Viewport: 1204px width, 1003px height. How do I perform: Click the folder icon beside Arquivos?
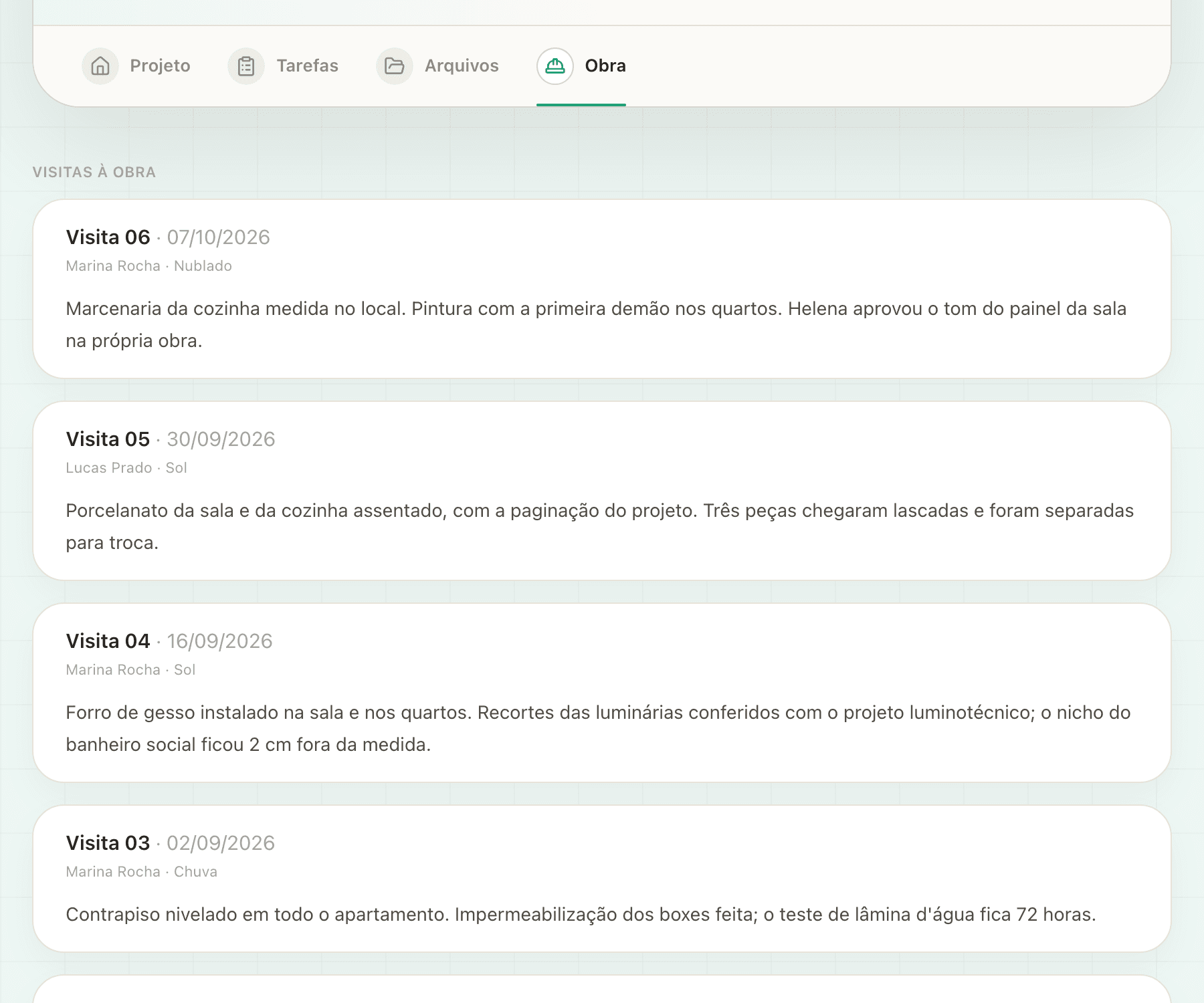tap(395, 66)
